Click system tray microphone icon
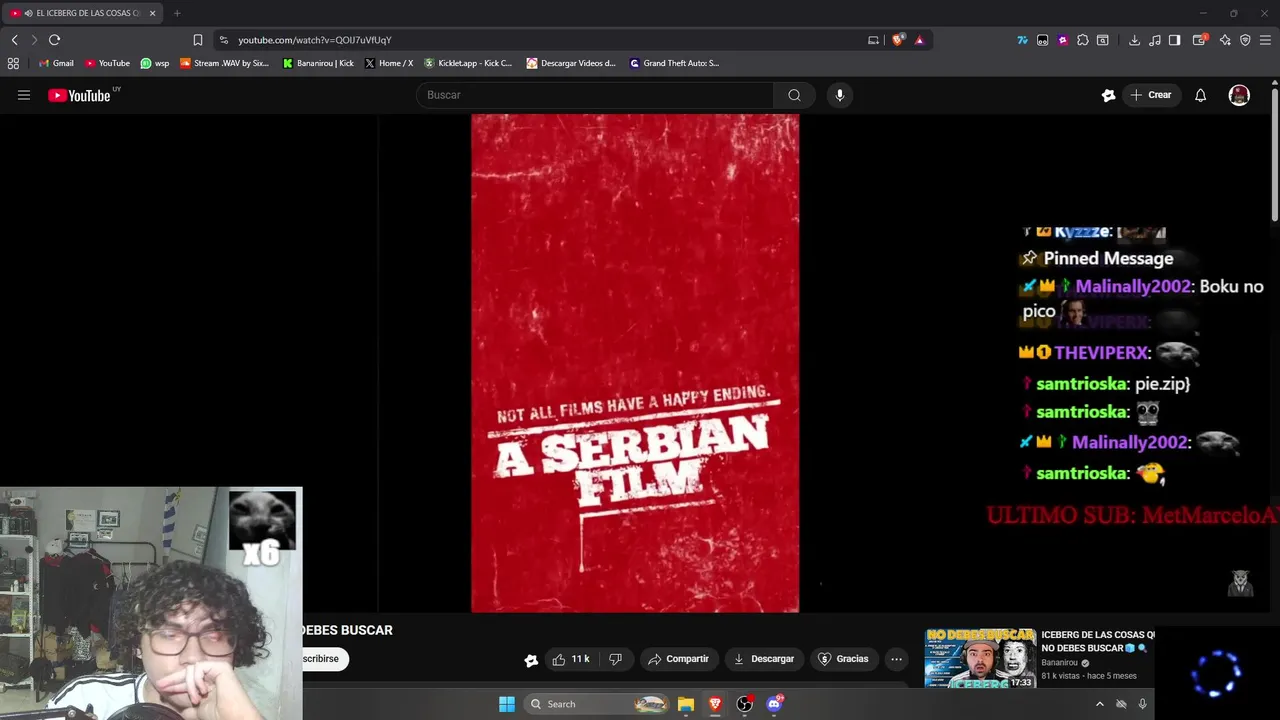This screenshot has width=1280, height=720. click(1142, 704)
